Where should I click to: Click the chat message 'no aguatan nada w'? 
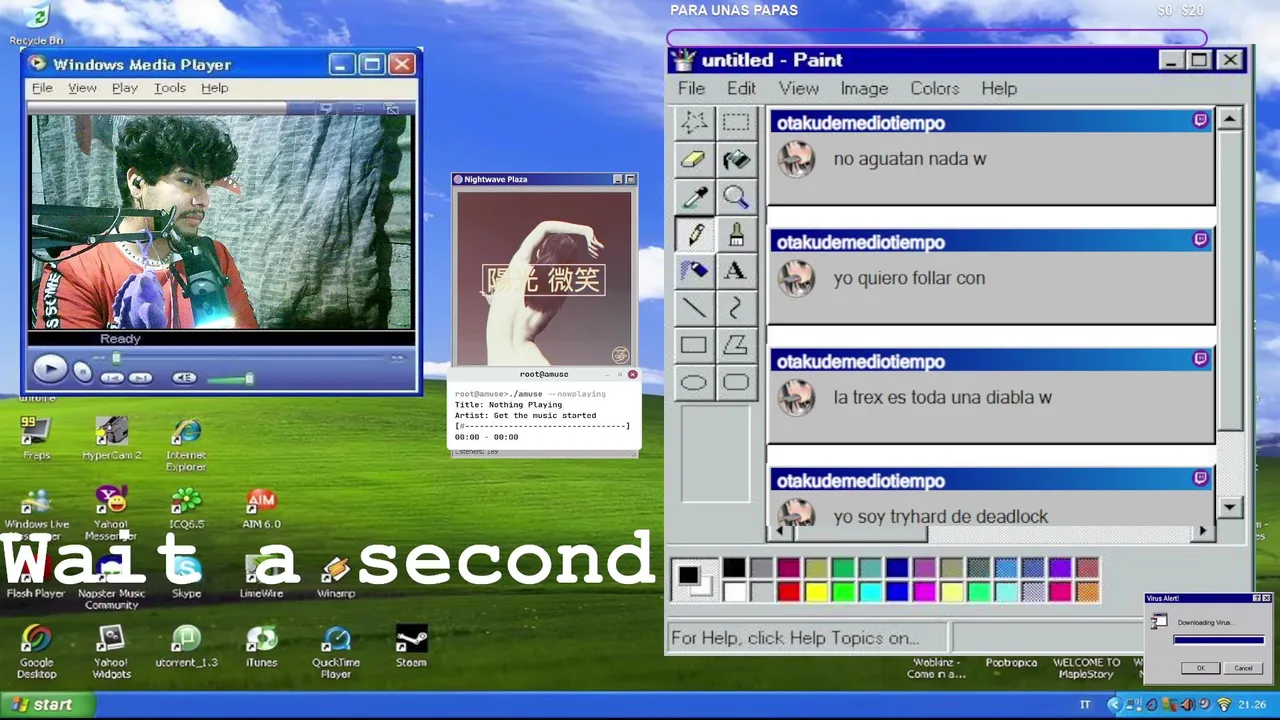click(910, 159)
